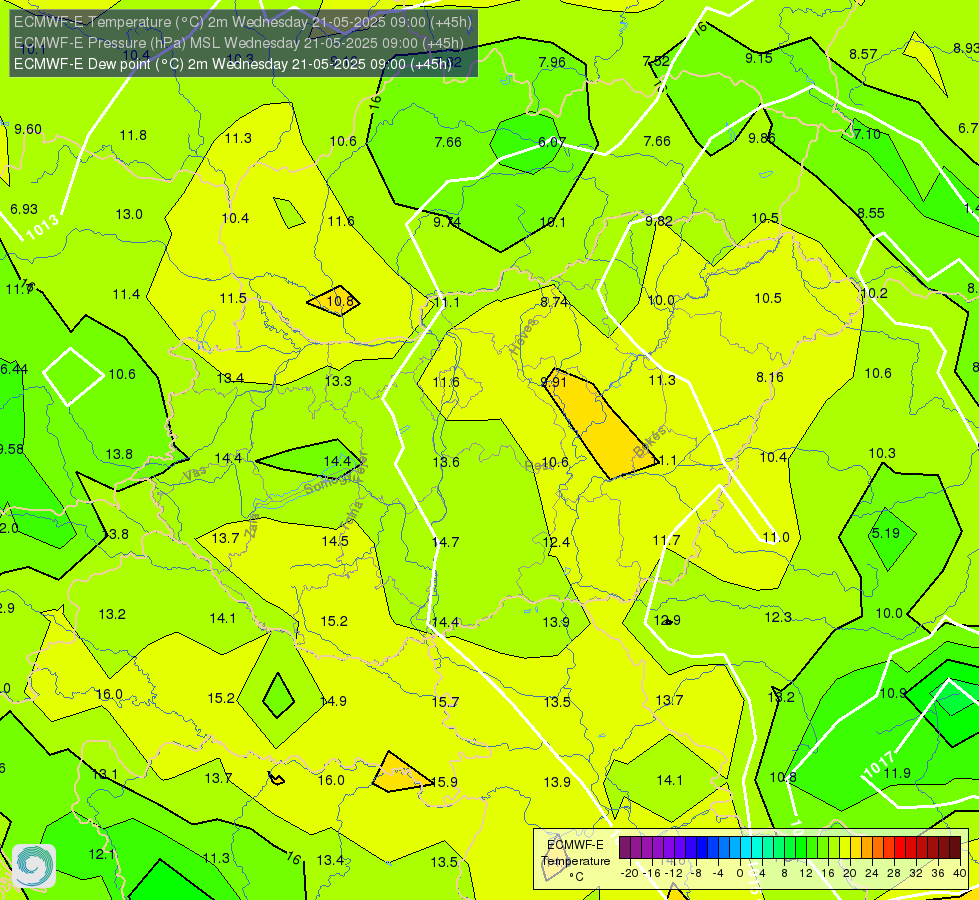
Task: Click the Heves county label
Action: [x=523, y=336]
